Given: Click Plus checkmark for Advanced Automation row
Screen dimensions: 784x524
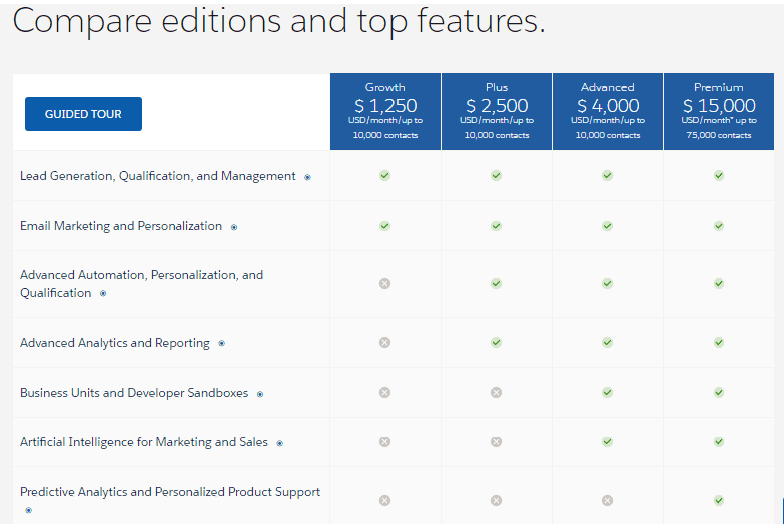Looking at the screenshot, I should click(496, 284).
